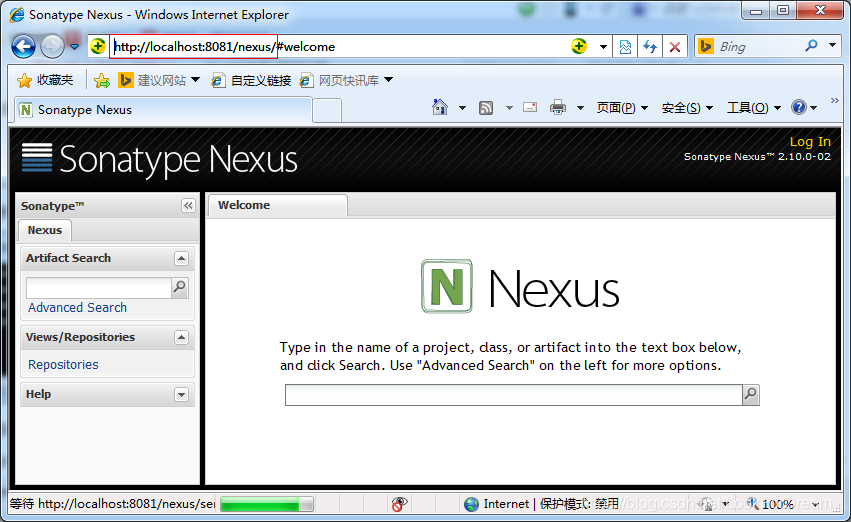The height and width of the screenshot is (522, 851).
Task: Click the Sonatype Nexus tab favicon
Action: (26, 110)
